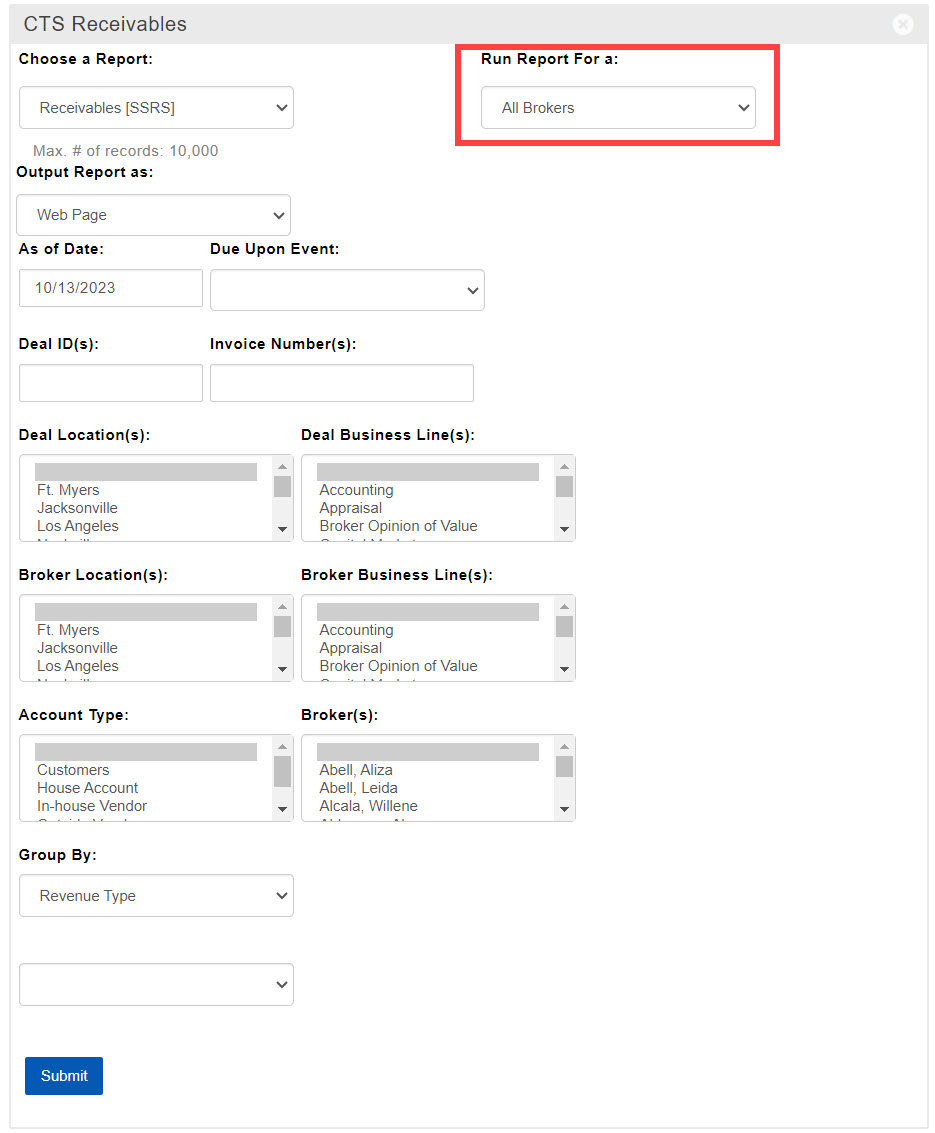This screenshot has height=1133, width=935.
Task: Open the unlabeled dropdown below Group By
Action: (x=156, y=985)
